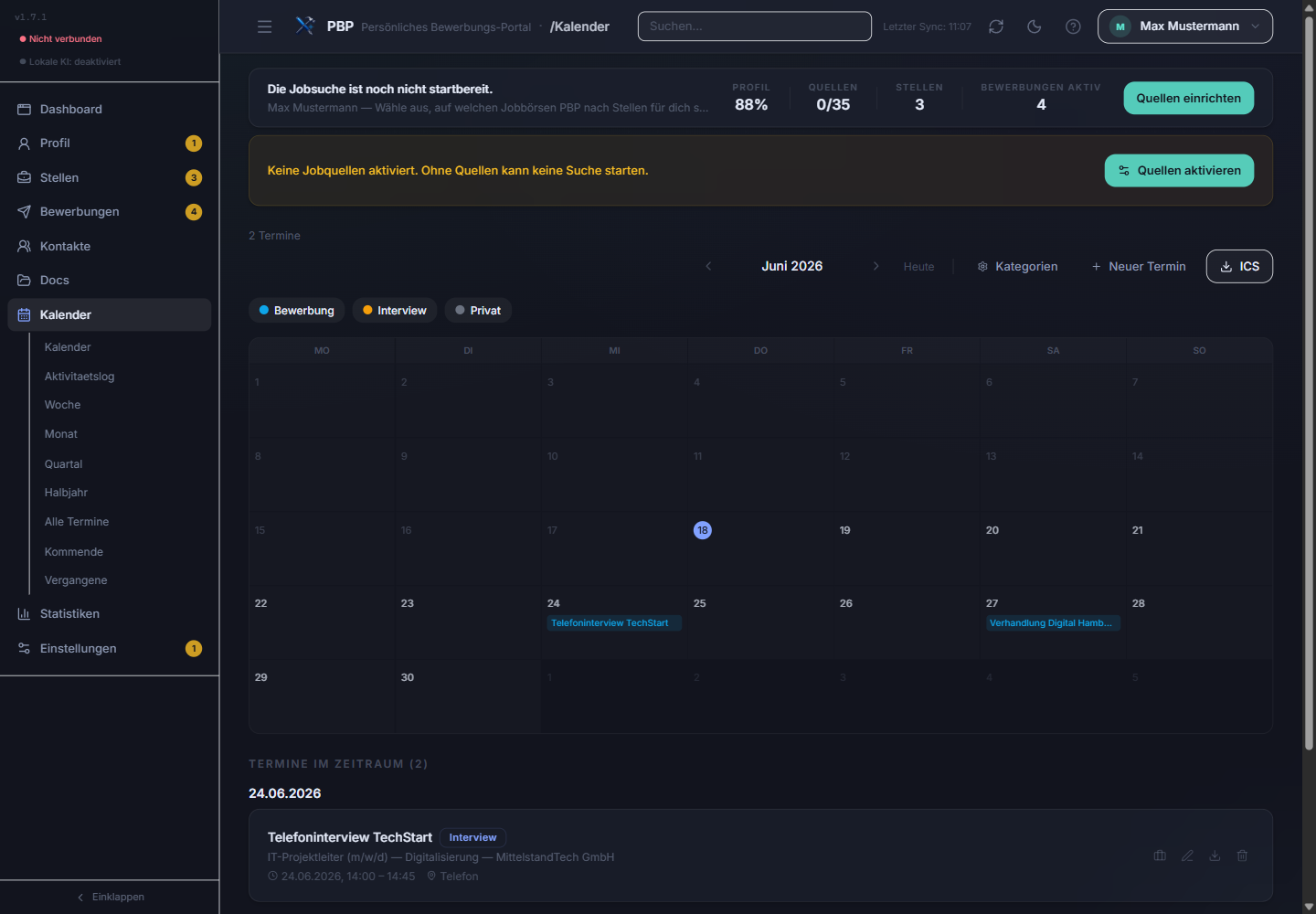The image size is (1316, 914).
Task: Click the Bewerbungen aktiv 4 statistic
Action: point(1041,97)
